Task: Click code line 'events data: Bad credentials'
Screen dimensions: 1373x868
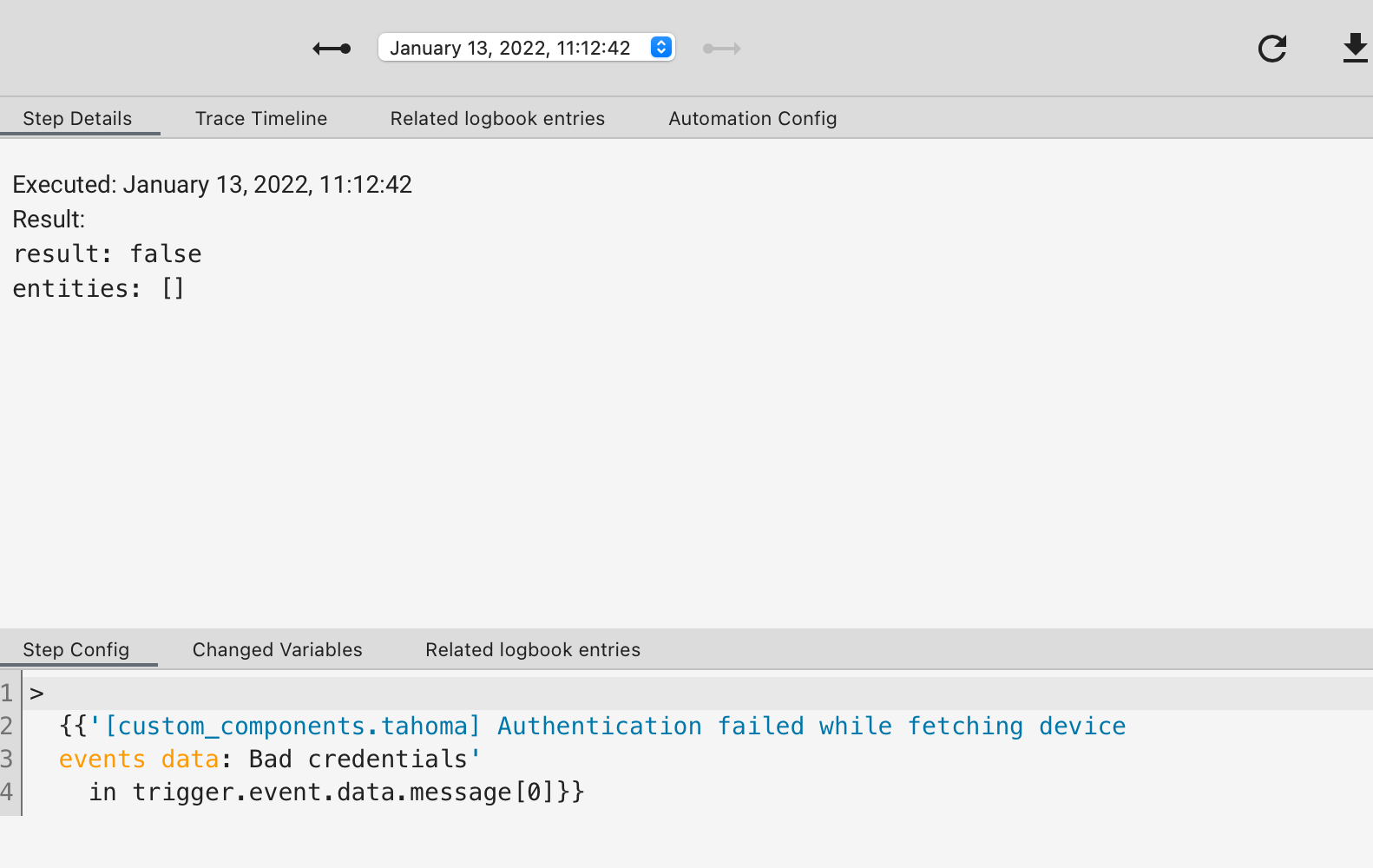Action: click(x=270, y=759)
